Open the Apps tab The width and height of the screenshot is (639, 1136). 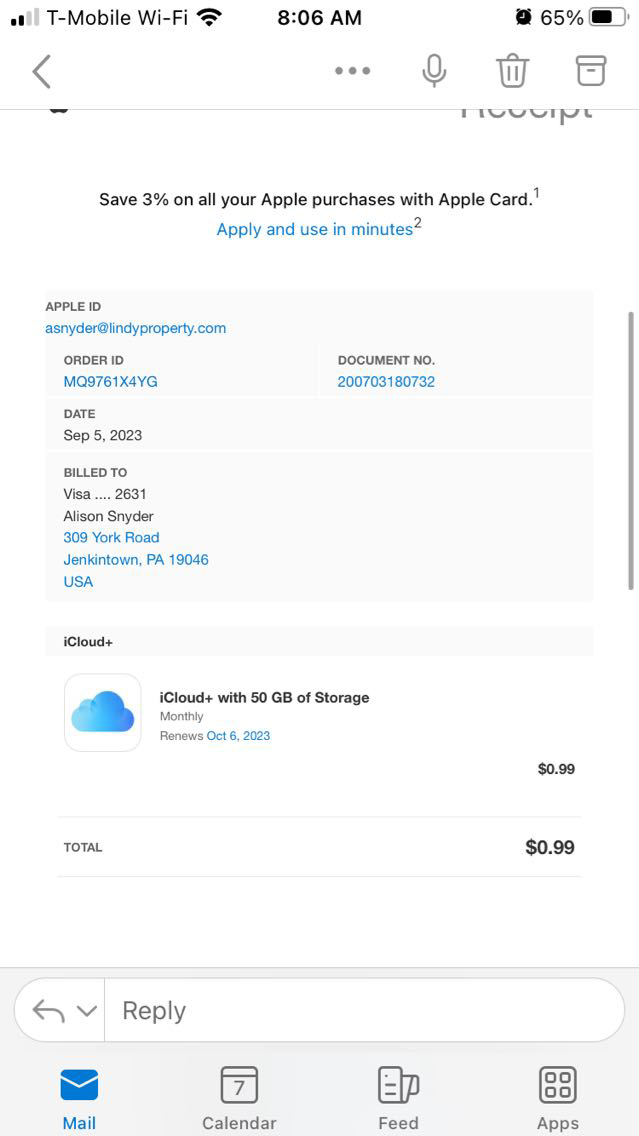point(557,1098)
